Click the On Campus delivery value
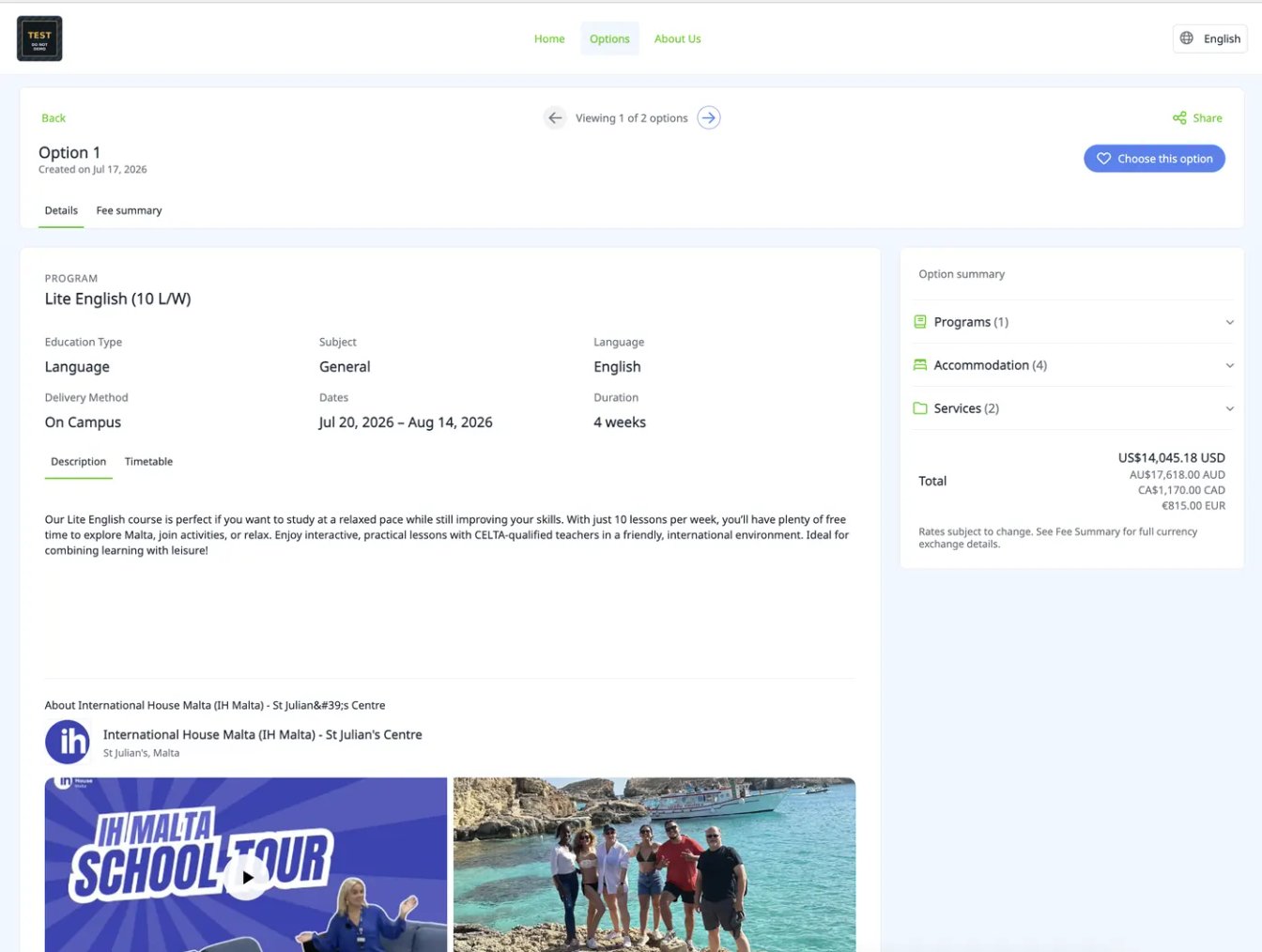The width and height of the screenshot is (1262, 952). [x=83, y=422]
